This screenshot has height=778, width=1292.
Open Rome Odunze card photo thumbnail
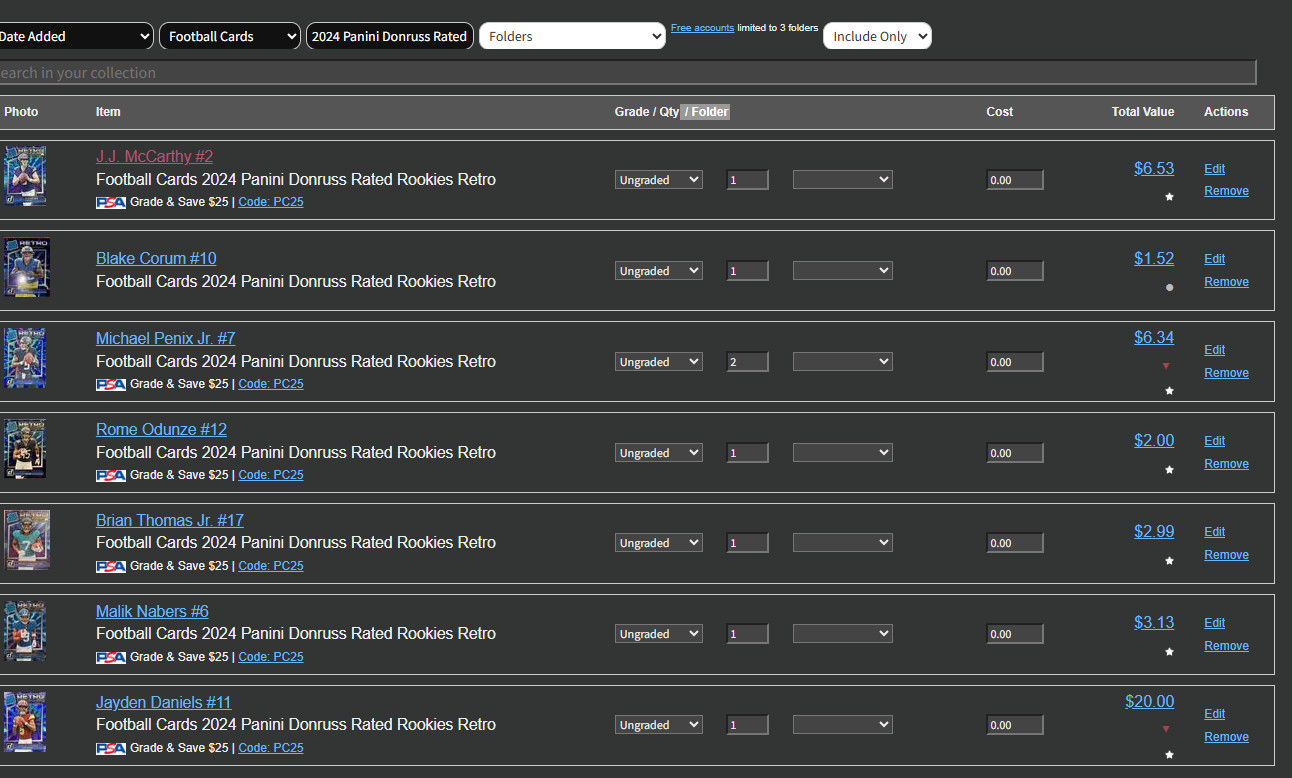(25, 449)
